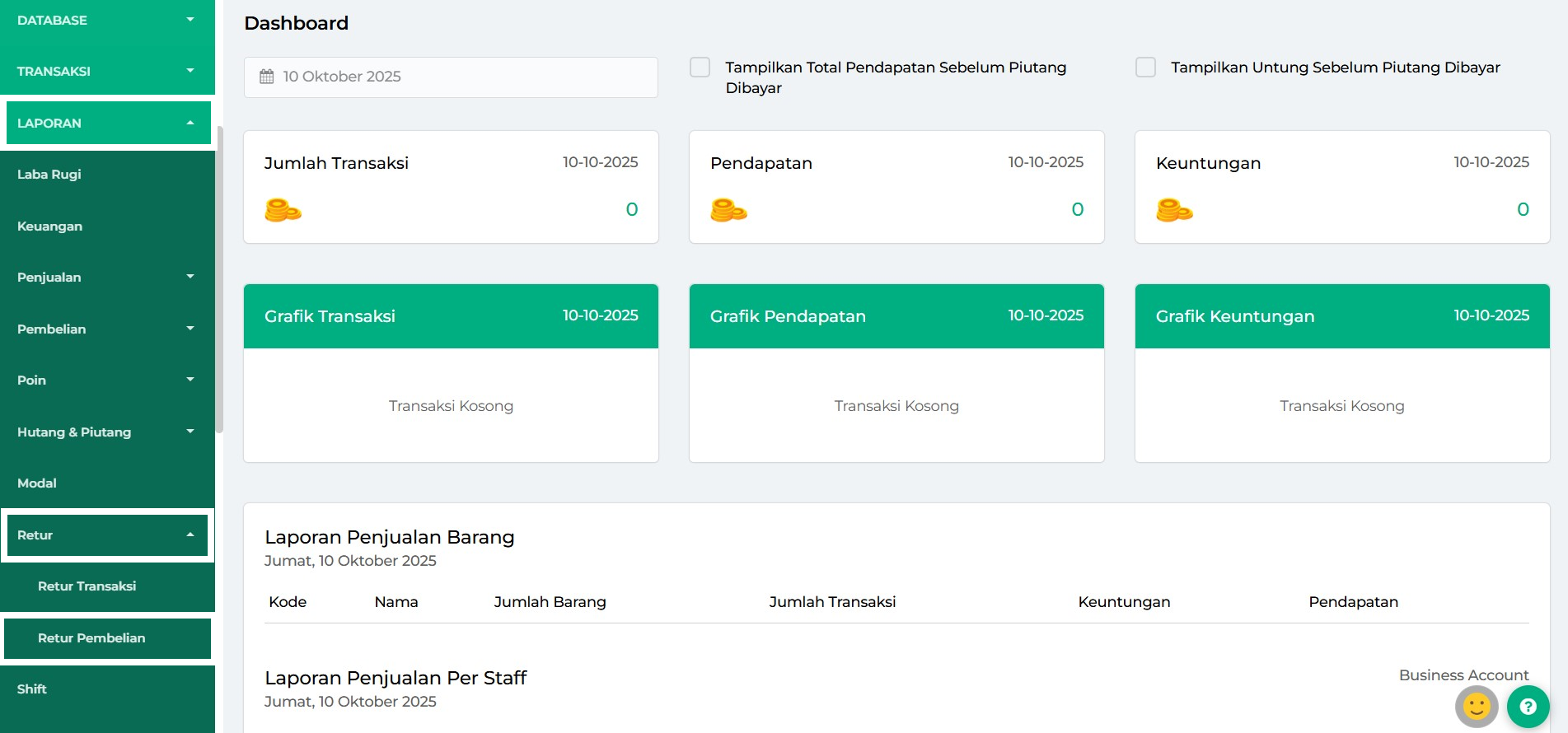Image resolution: width=1568 pixels, height=733 pixels.
Task: Expand the Pembelian submenu
Action: coord(107,329)
